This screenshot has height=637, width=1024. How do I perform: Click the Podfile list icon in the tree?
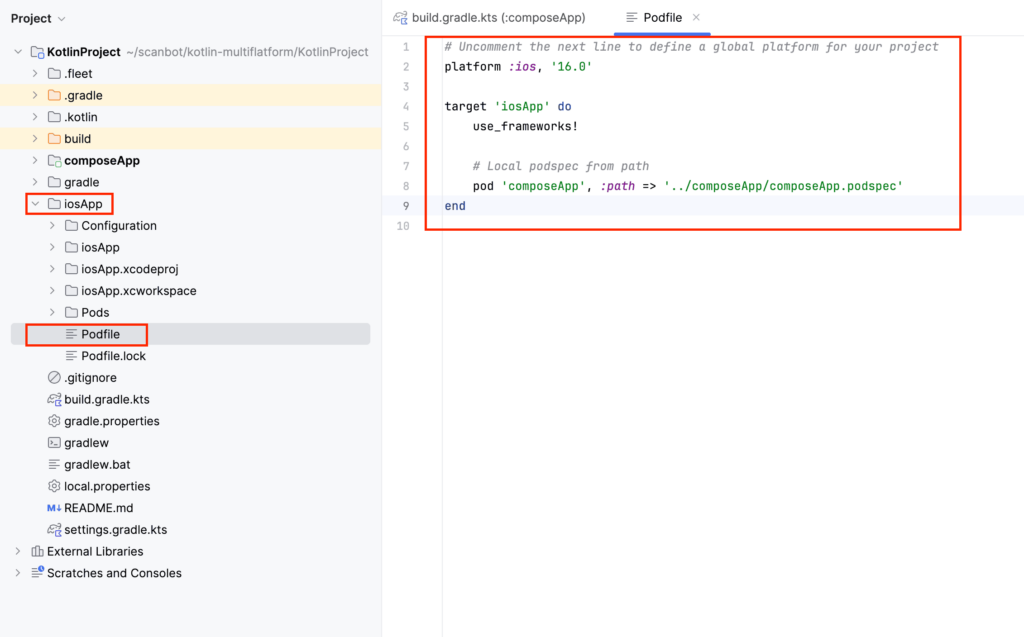(70, 334)
